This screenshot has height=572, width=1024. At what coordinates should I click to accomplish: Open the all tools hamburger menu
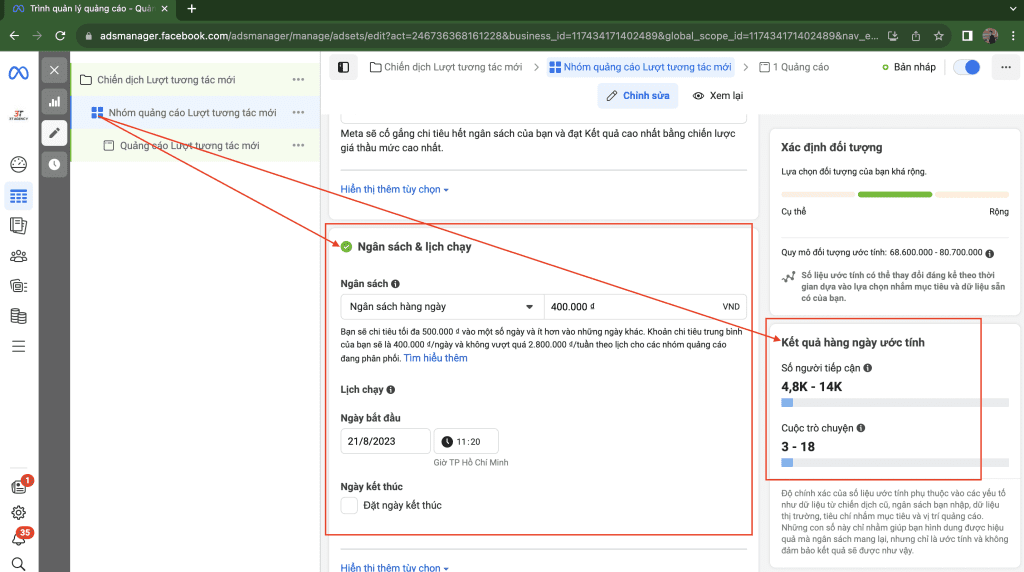[18, 346]
